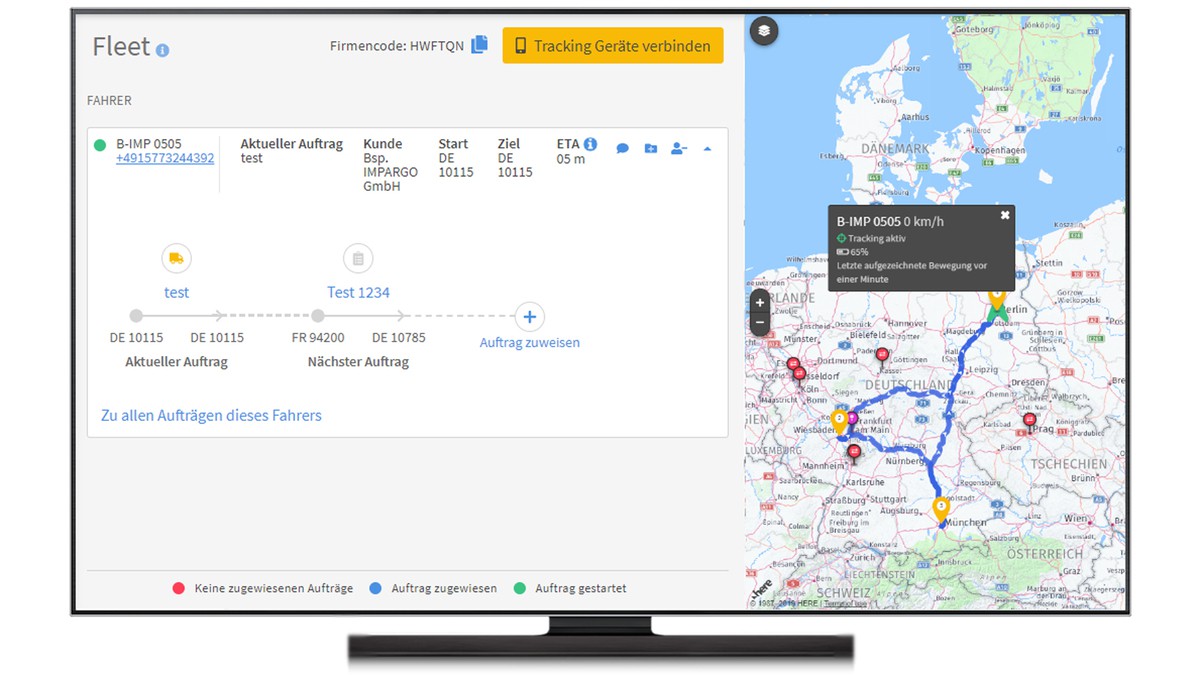Open the map layers button

click(764, 31)
